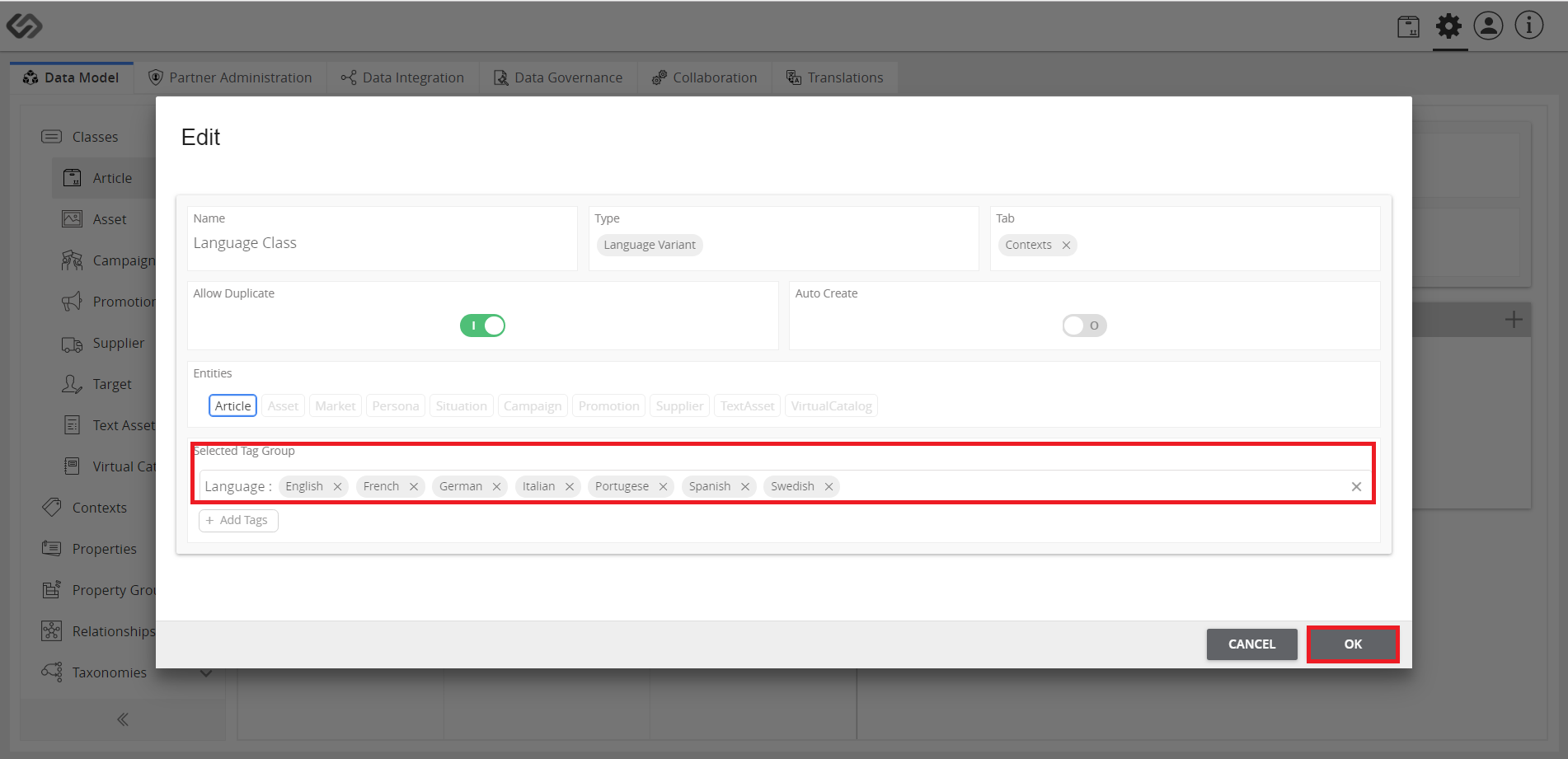This screenshot has height=759, width=1568.
Task: Switch to the Collaboration tab
Action: (705, 77)
